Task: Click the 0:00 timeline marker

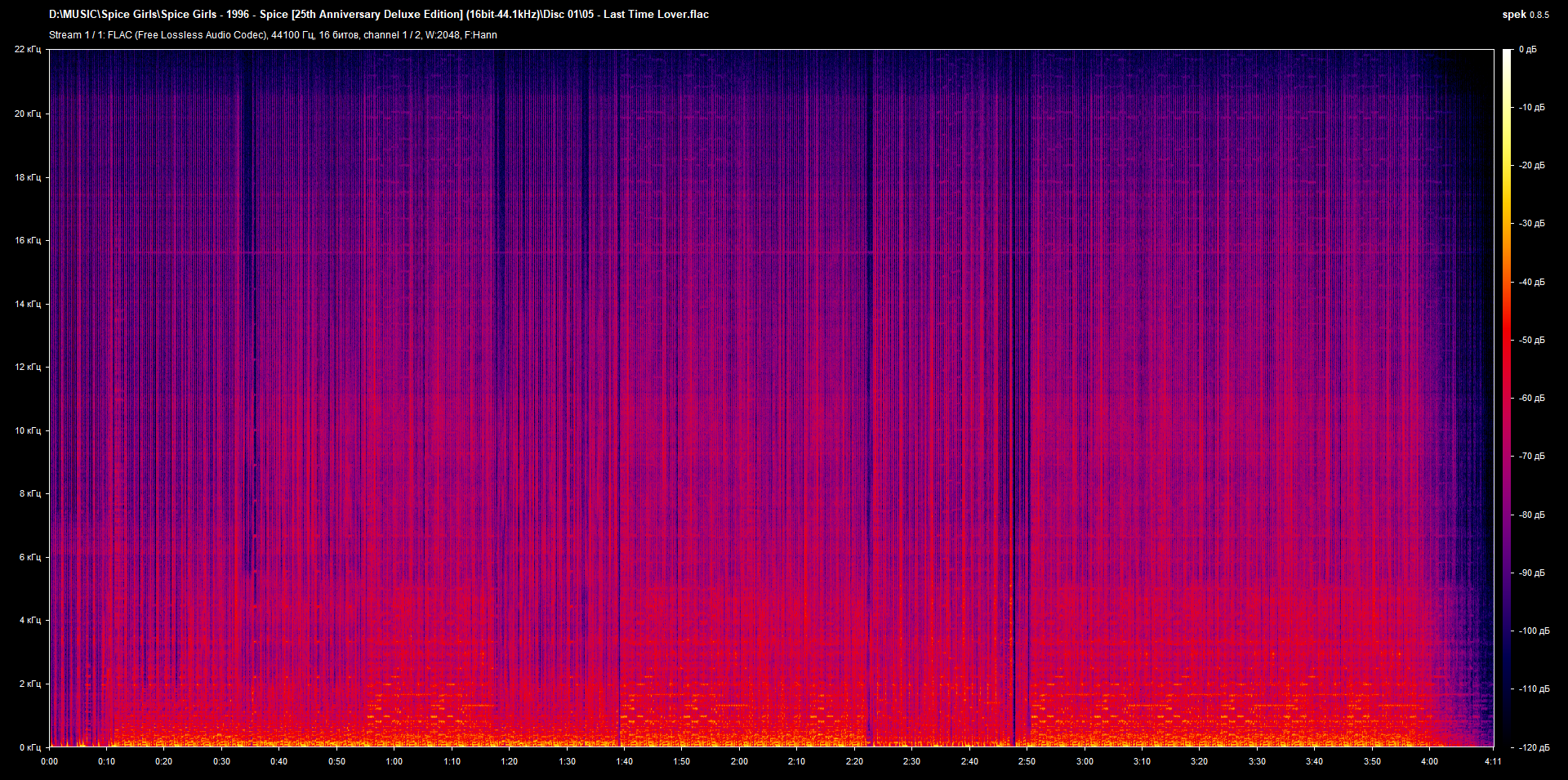Action: (x=50, y=761)
